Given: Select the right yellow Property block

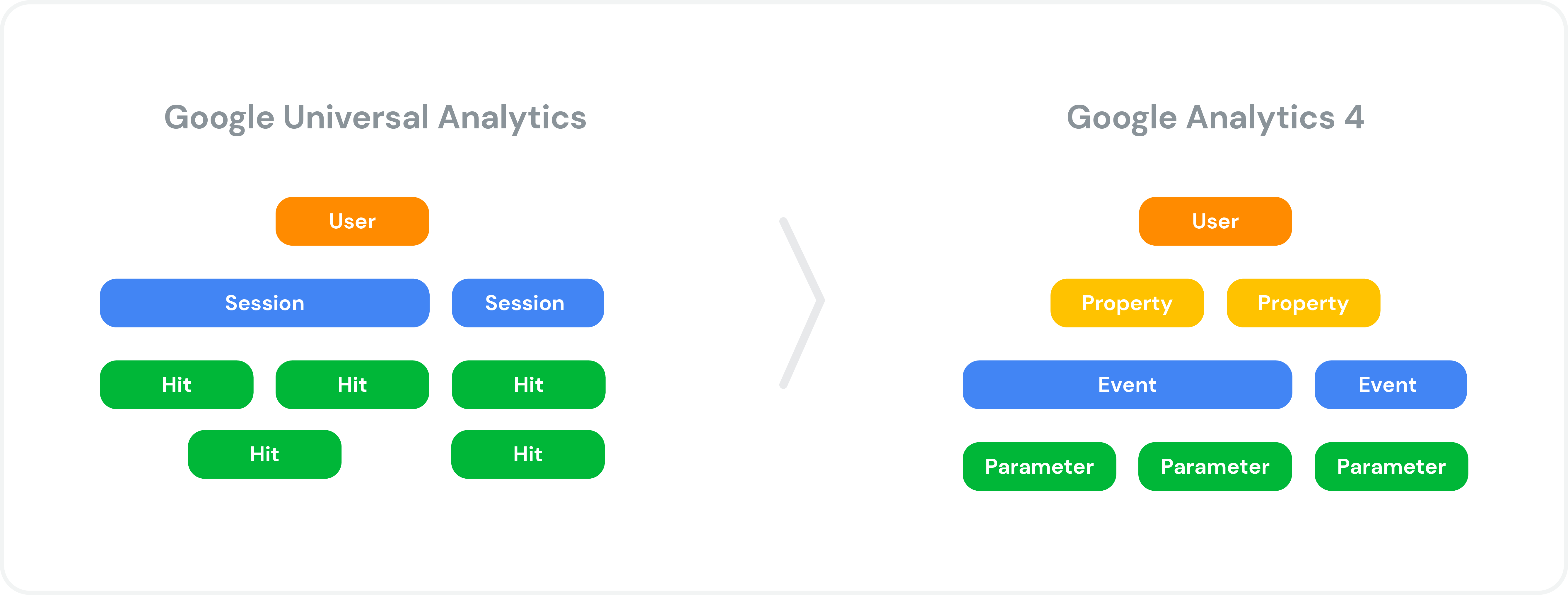Looking at the screenshot, I should [x=1303, y=303].
